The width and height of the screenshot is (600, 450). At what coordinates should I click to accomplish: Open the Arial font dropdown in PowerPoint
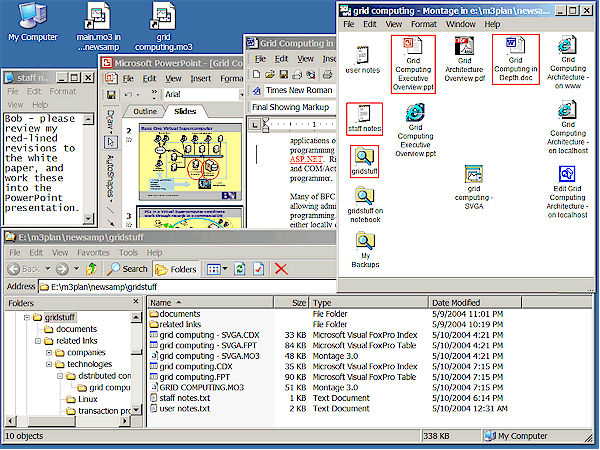pos(241,94)
